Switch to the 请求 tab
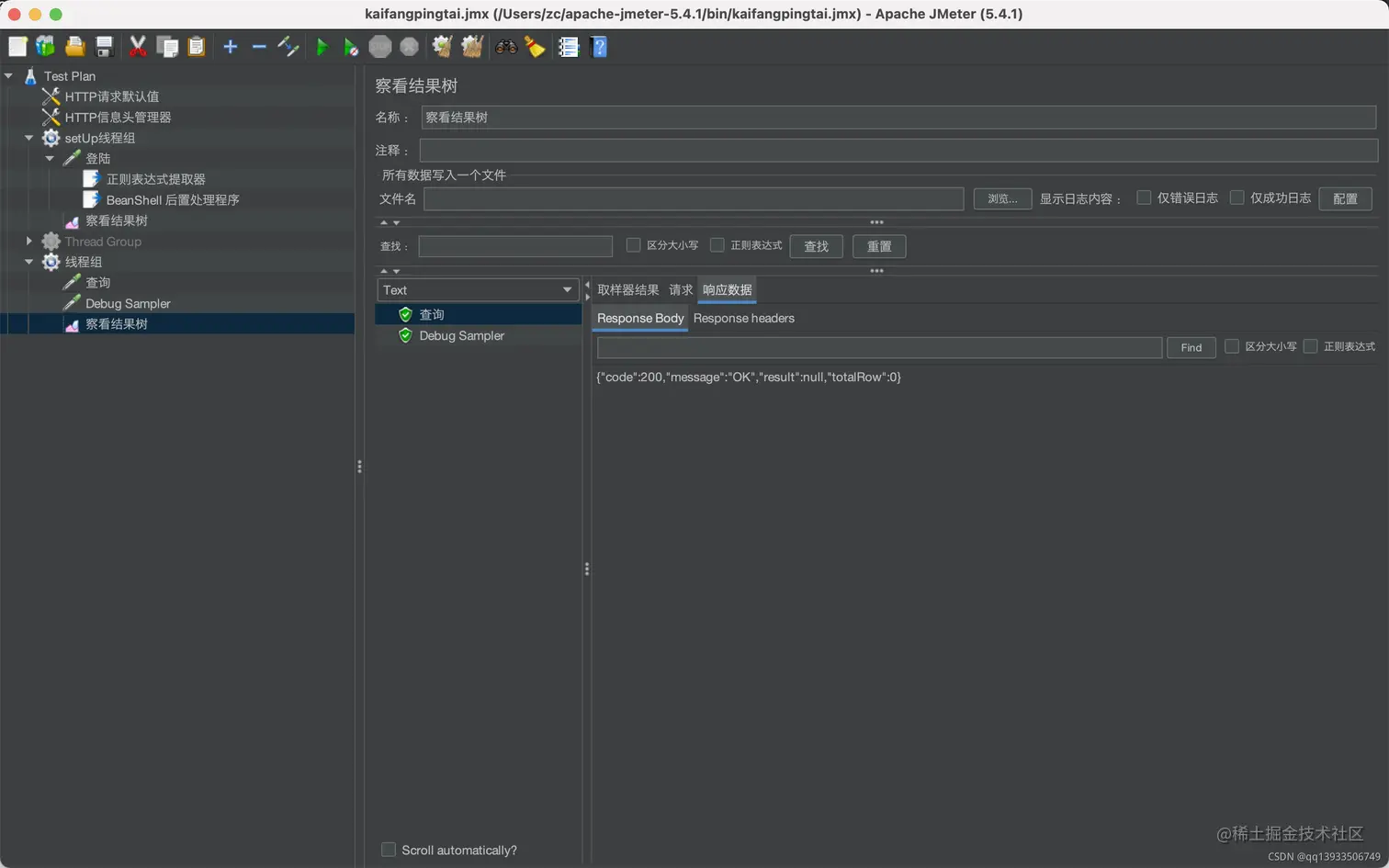The height and width of the screenshot is (868, 1389). click(681, 290)
